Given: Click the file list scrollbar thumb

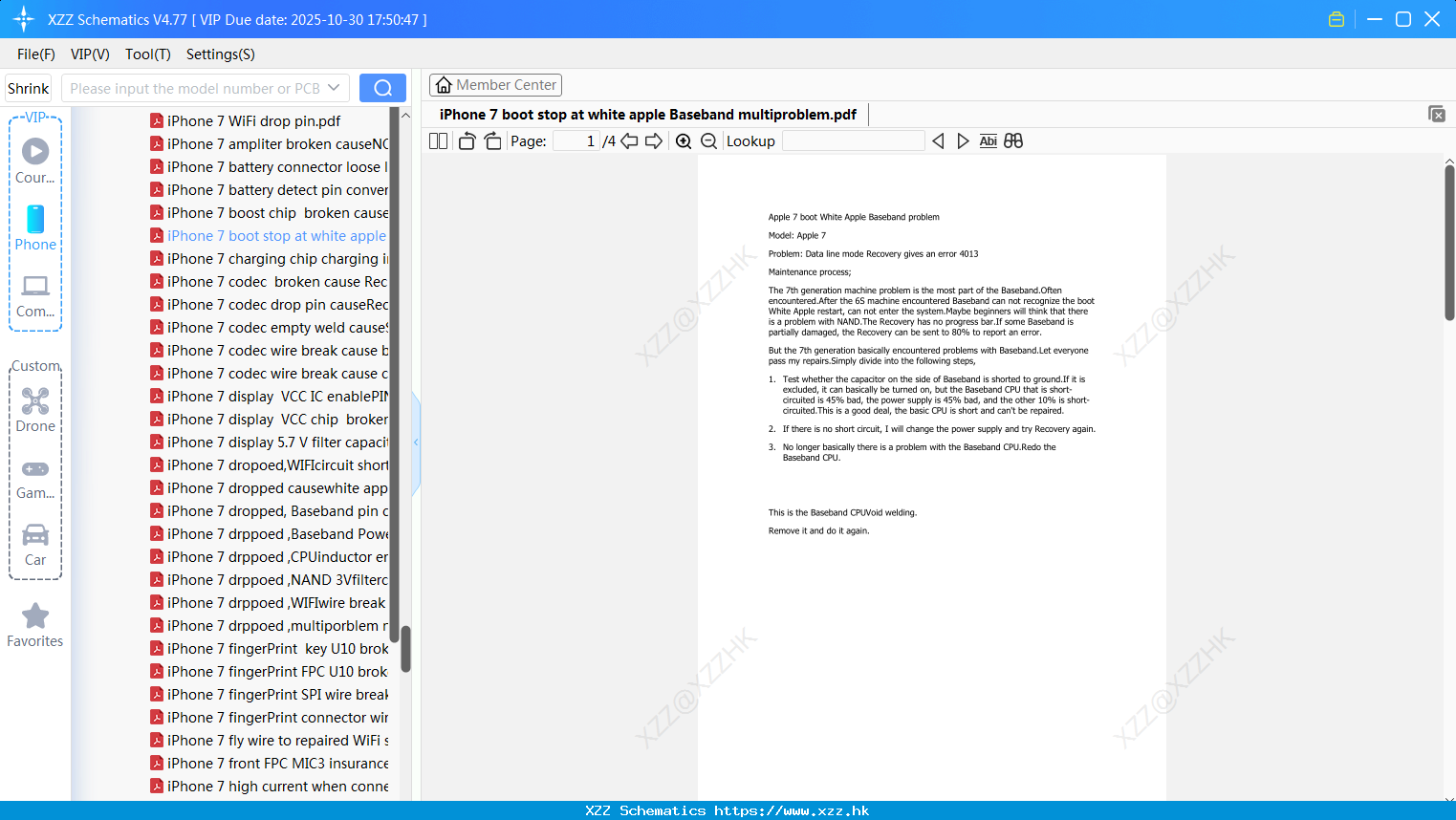Looking at the screenshot, I should point(405,649).
